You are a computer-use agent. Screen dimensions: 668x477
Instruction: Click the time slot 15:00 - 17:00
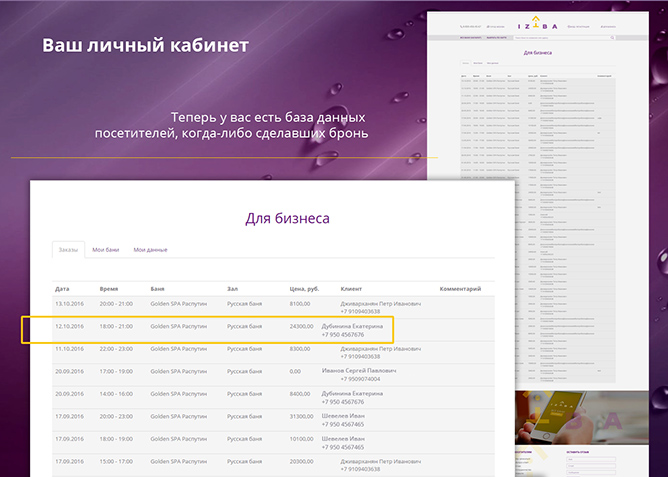tap(116, 461)
